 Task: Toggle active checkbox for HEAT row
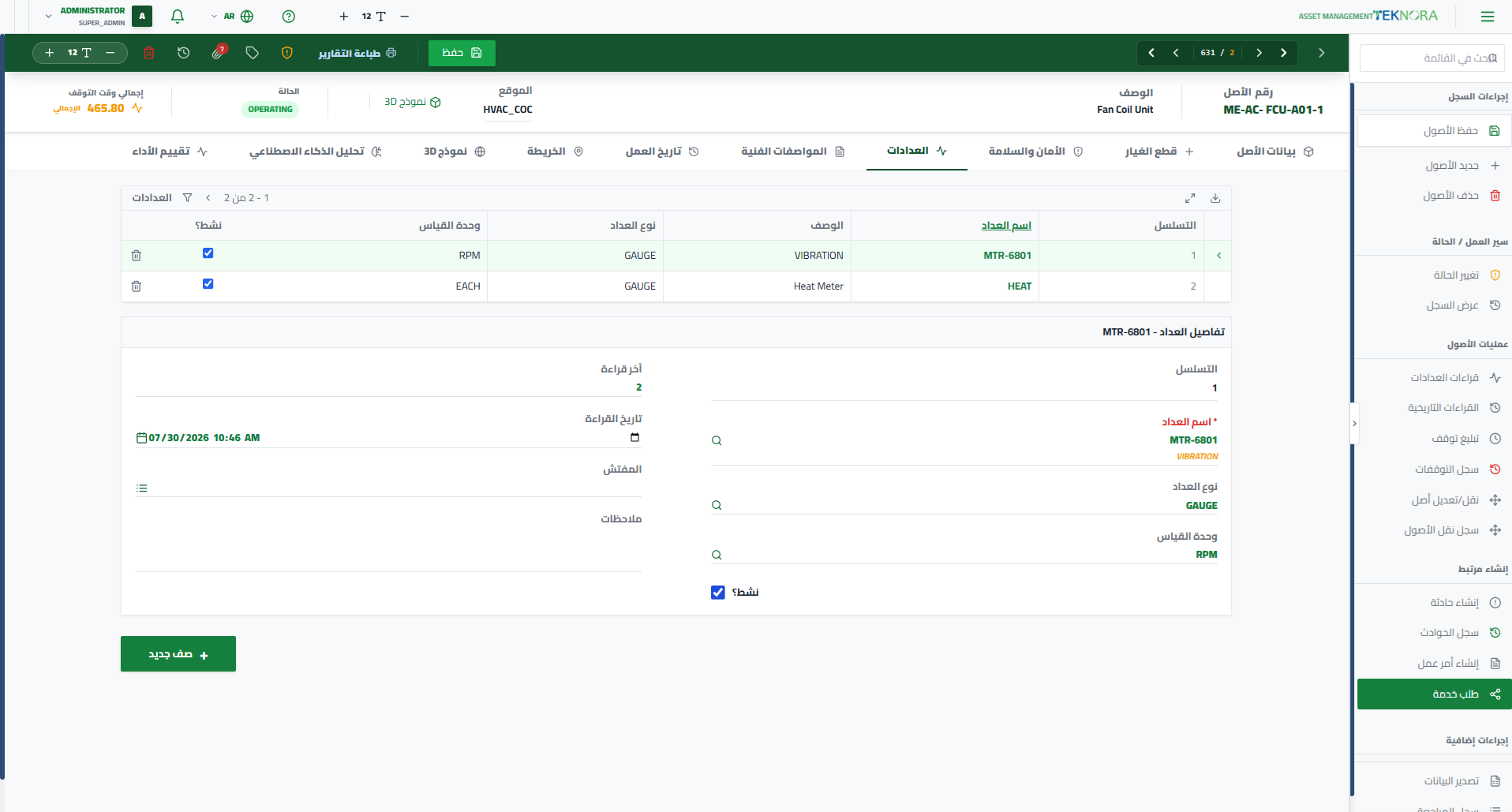point(208,284)
